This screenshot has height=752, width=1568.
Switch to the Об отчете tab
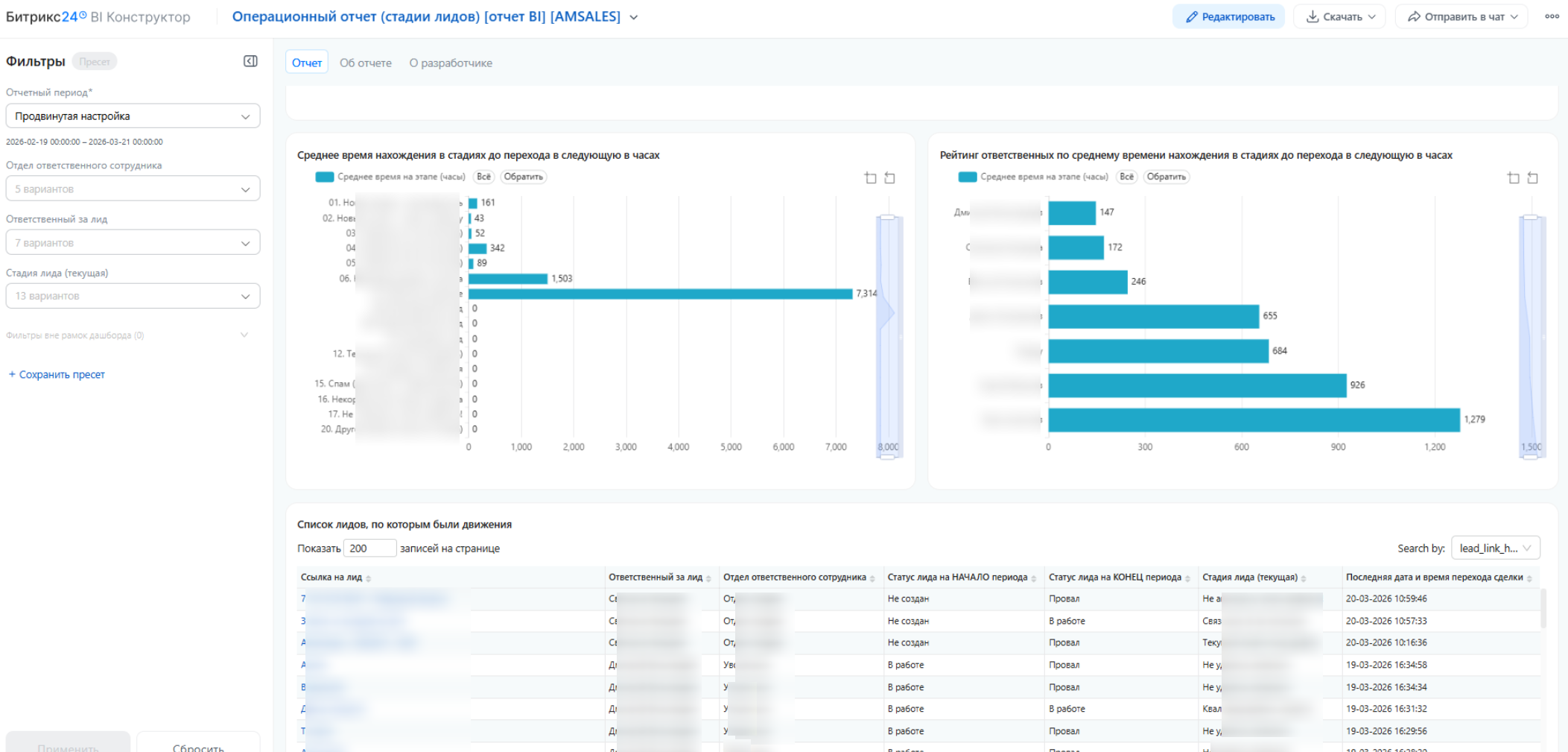point(365,63)
